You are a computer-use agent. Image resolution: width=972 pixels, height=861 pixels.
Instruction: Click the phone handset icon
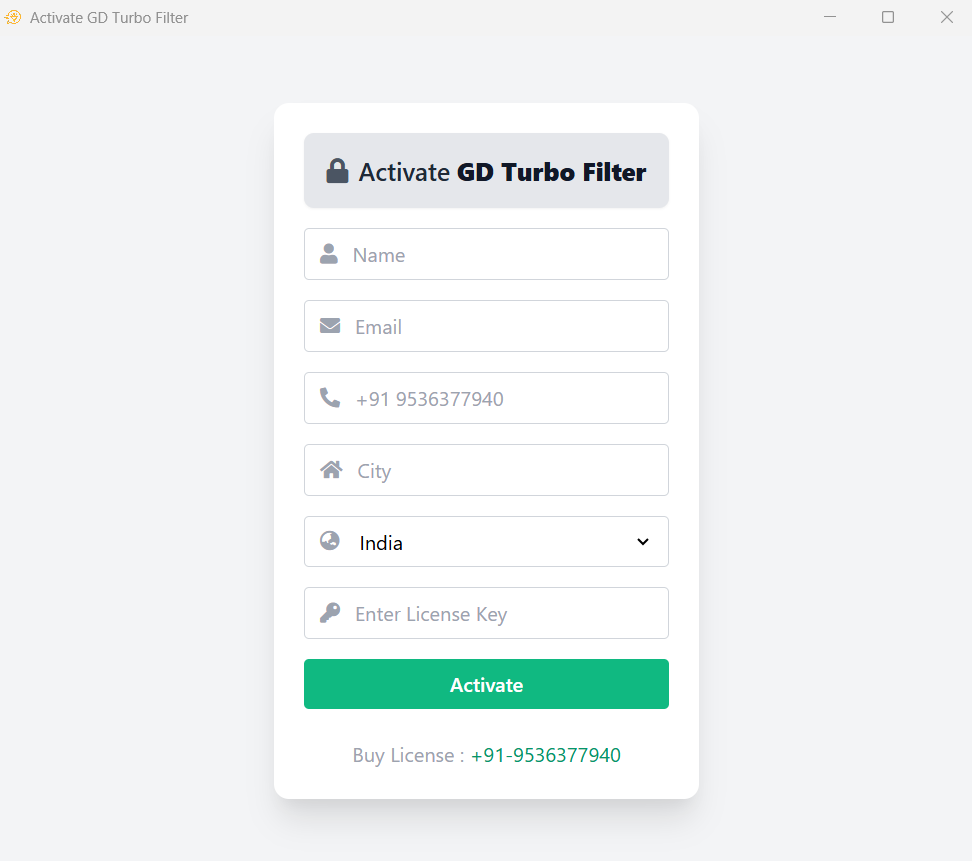pyautogui.click(x=330, y=398)
